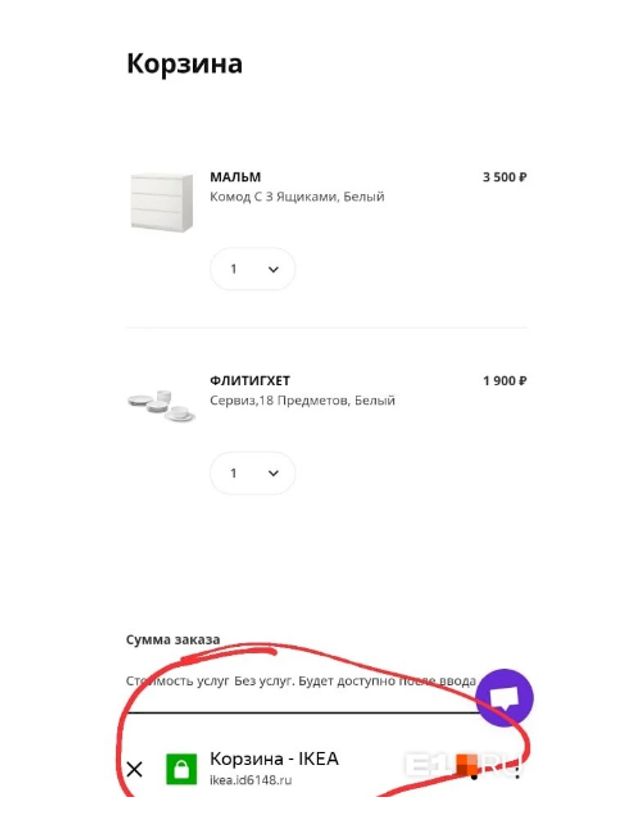Click the 1 900 ₽ price

[504, 381]
